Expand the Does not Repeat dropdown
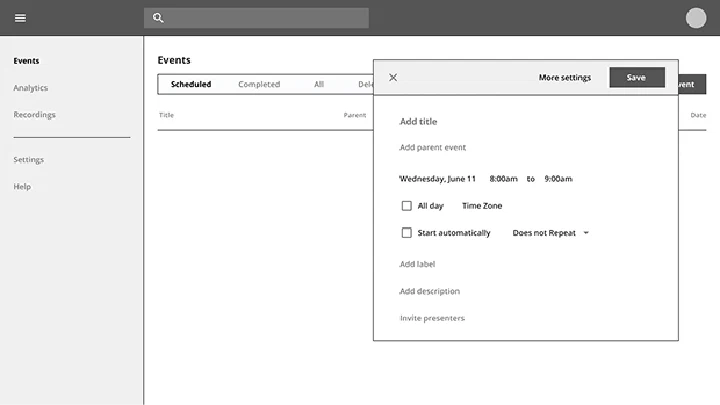Screen dimensions: 720x405 550,233
